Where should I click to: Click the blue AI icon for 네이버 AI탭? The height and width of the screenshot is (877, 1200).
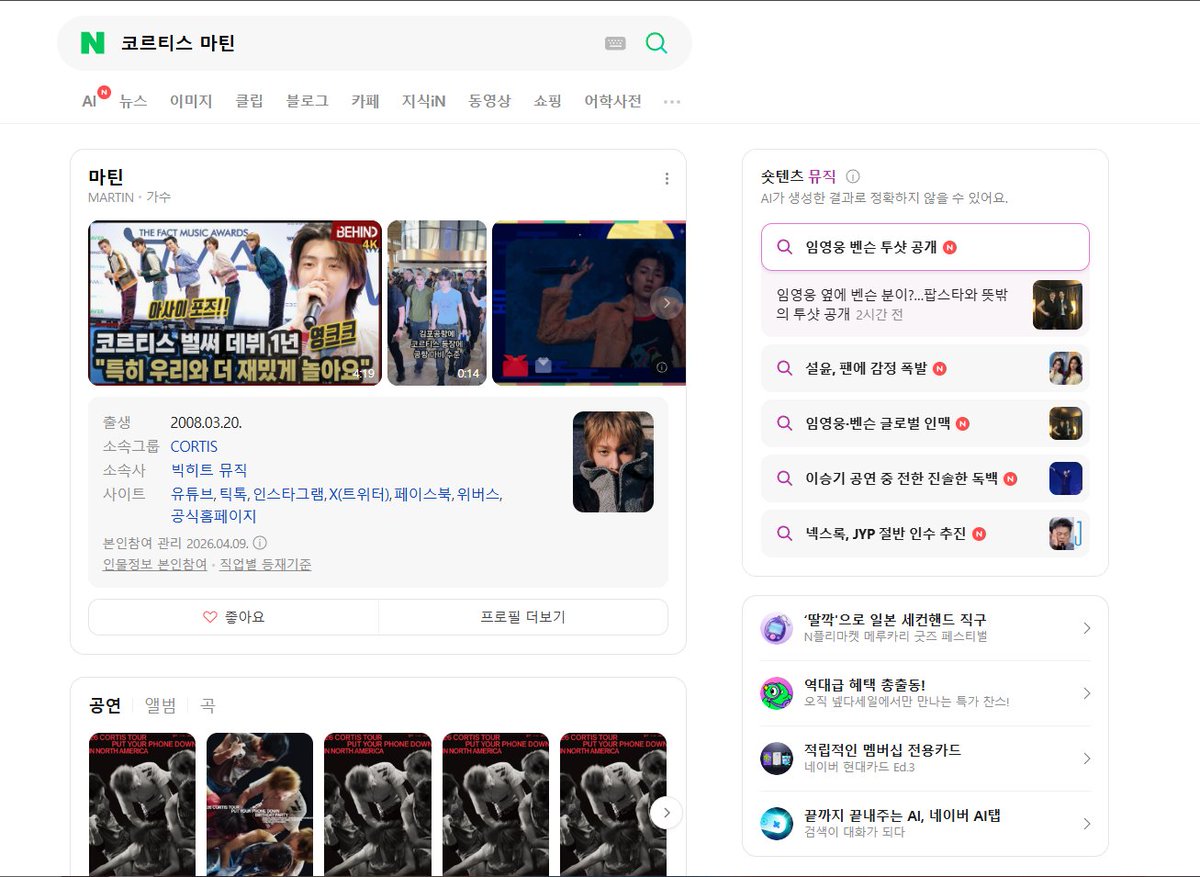pyautogui.click(x=776, y=823)
